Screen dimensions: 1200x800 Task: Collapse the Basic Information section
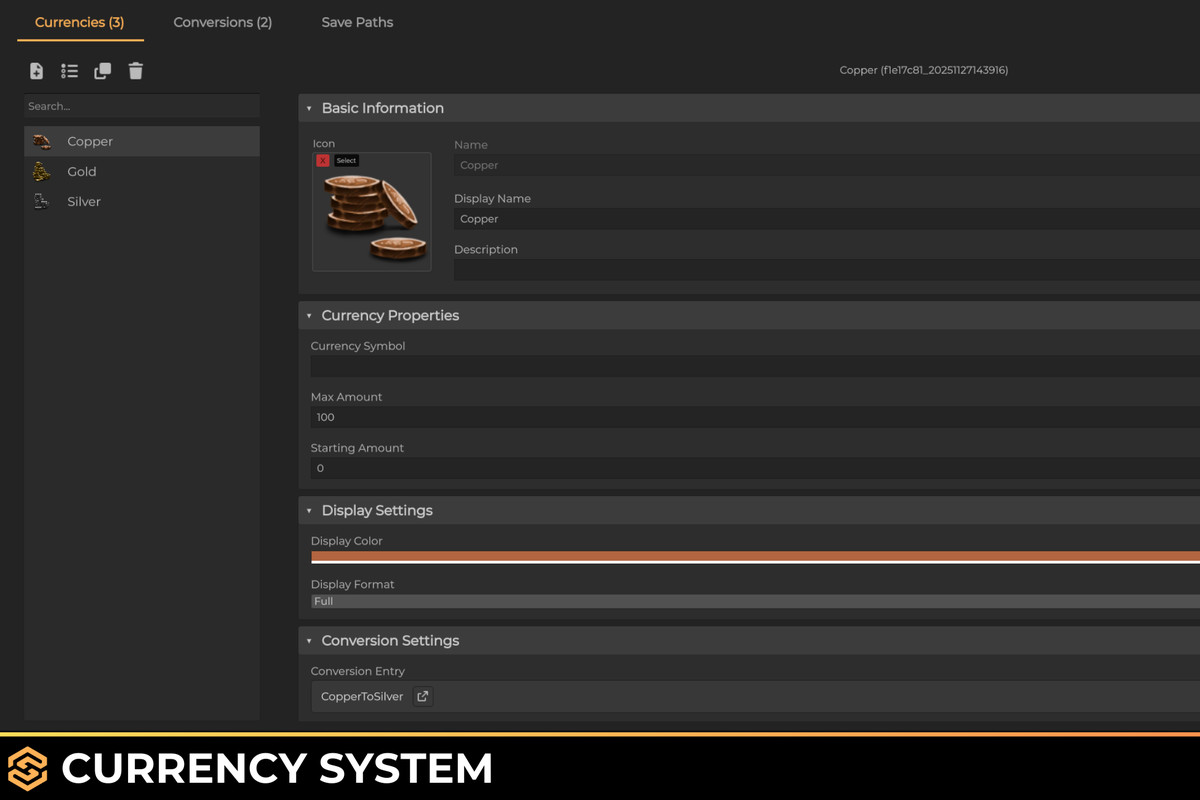click(x=310, y=108)
